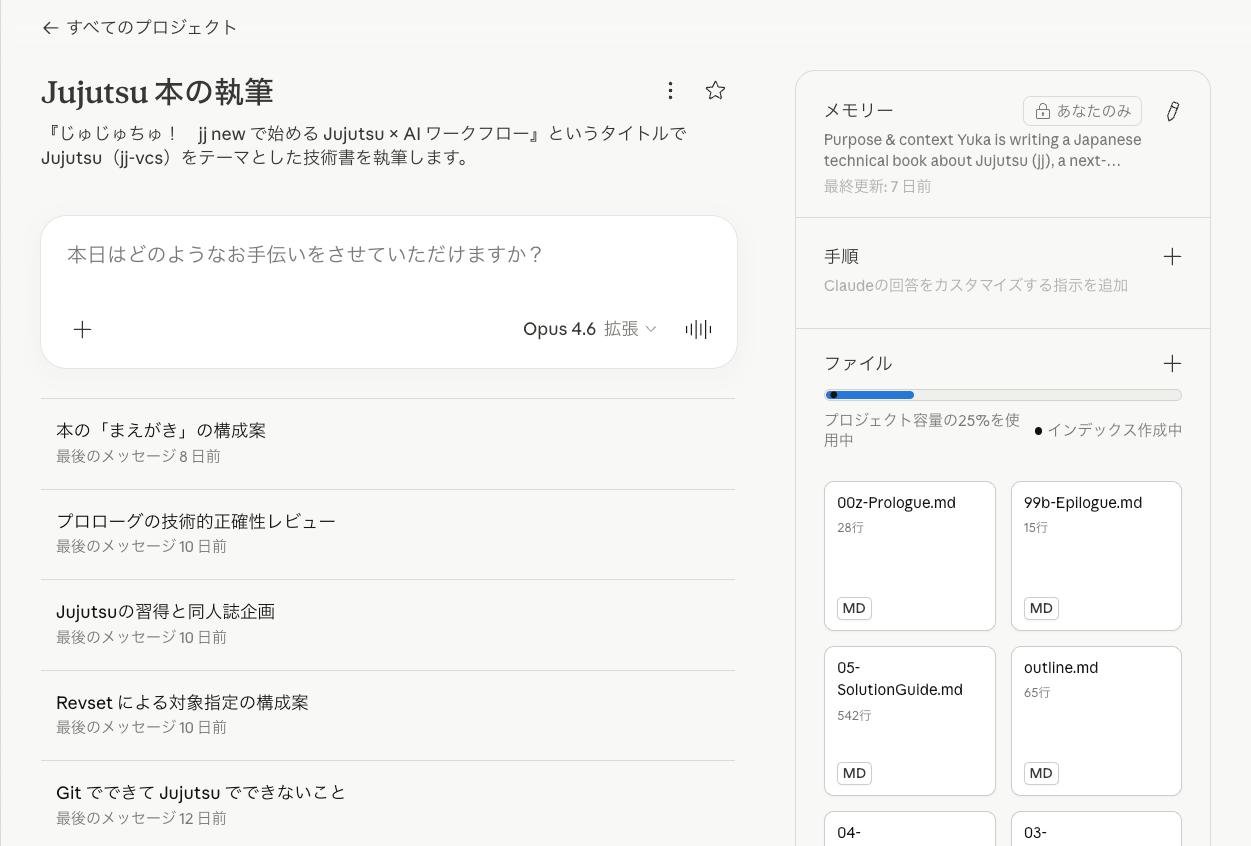This screenshot has height=846, width=1251.
Task: Start voice input with waveform icon
Action: (x=698, y=329)
